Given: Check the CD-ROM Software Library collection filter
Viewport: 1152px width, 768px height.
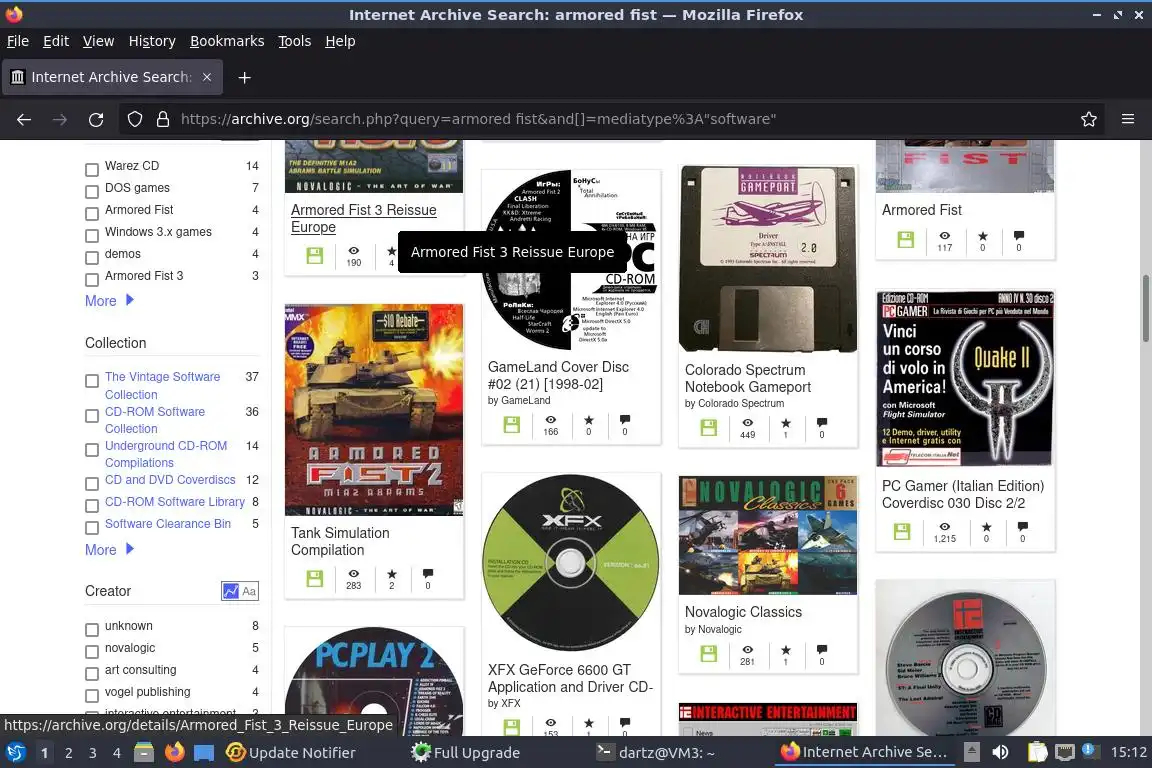Looking at the screenshot, I should point(92,506).
